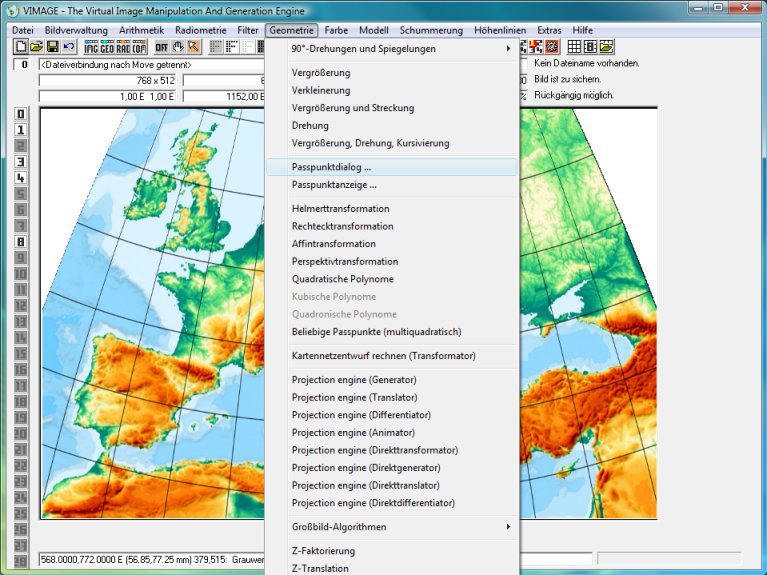The image size is (767, 575).
Task: Choose Passpunktdialog from the Geometrie menu
Action: click(x=331, y=167)
